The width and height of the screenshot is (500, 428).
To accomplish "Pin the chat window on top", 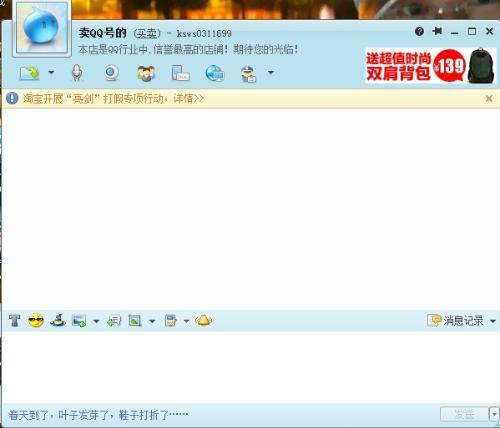I will coord(437,31).
